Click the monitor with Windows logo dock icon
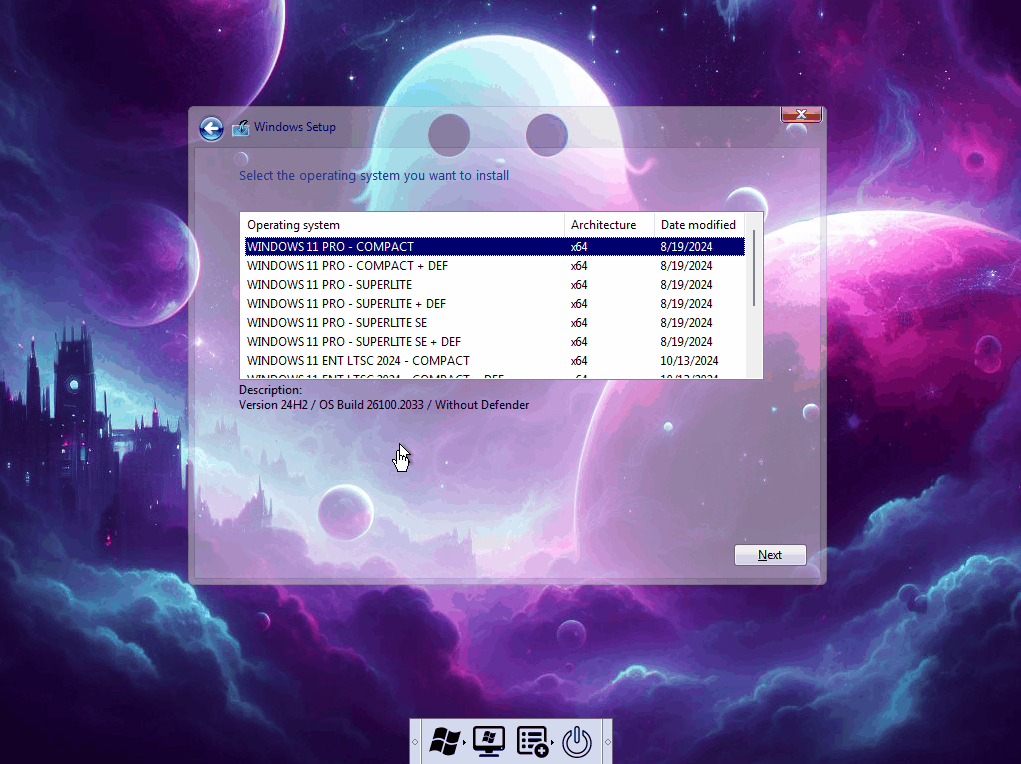 (x=489, y=741)
